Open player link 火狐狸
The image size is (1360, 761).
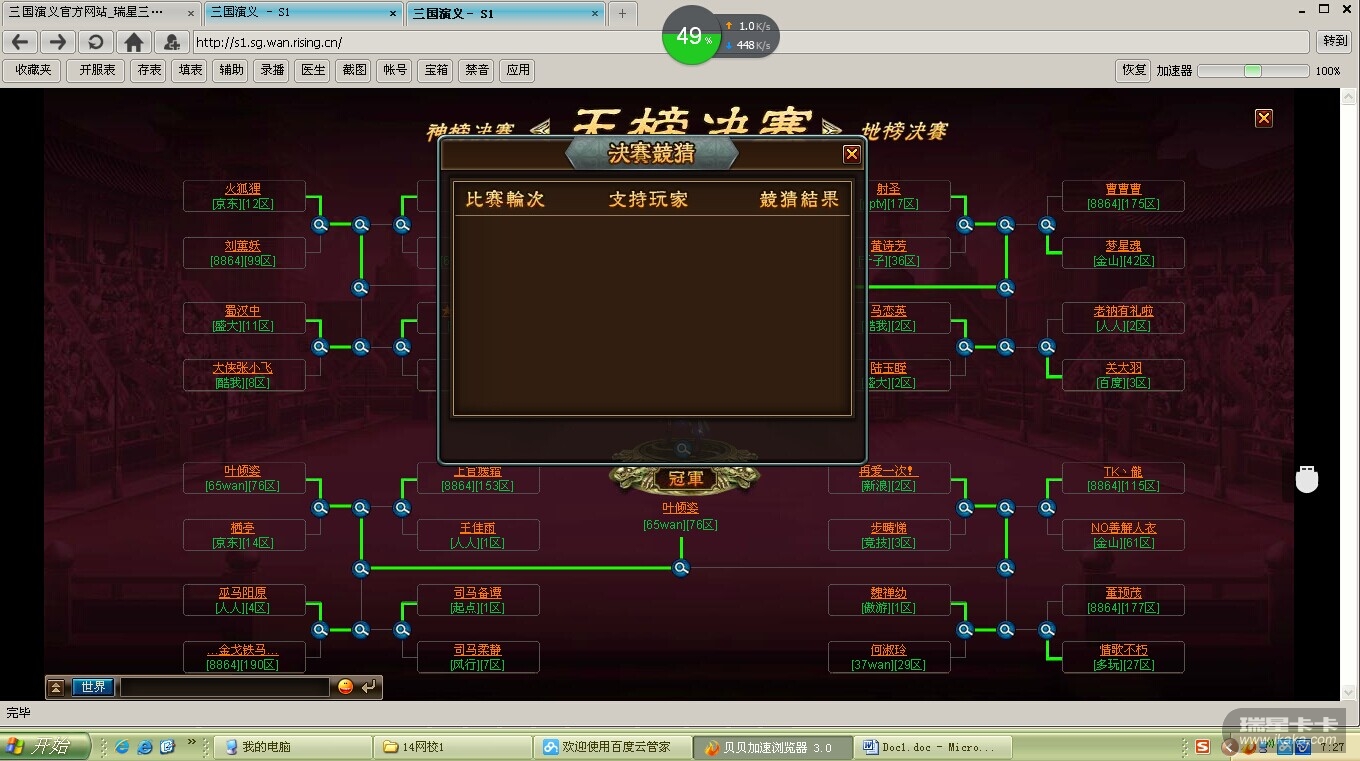point(243,189)
